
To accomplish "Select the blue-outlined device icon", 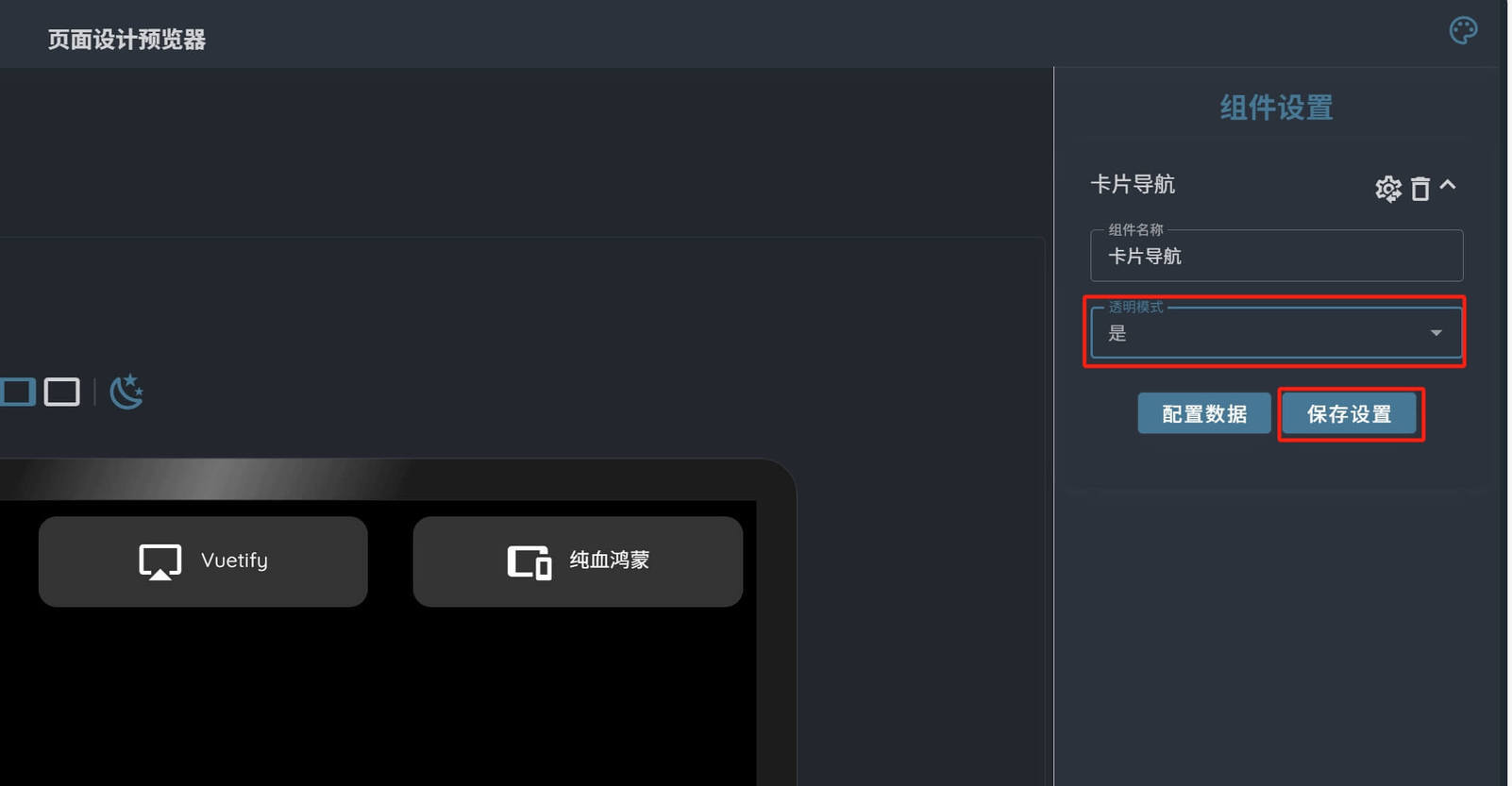I will pyautogui.click(x=17, y=392).
